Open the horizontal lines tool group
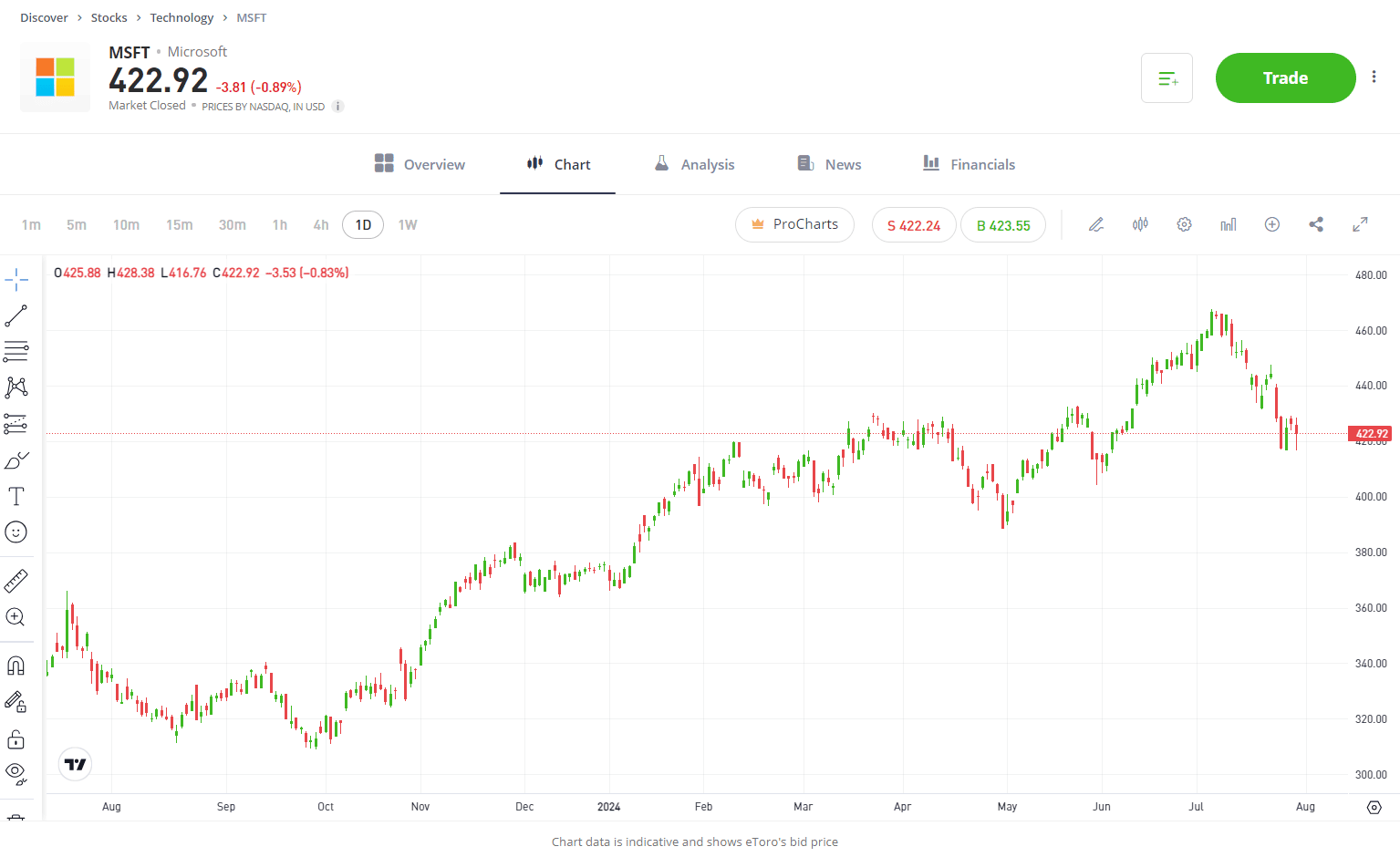 point(16,351)
